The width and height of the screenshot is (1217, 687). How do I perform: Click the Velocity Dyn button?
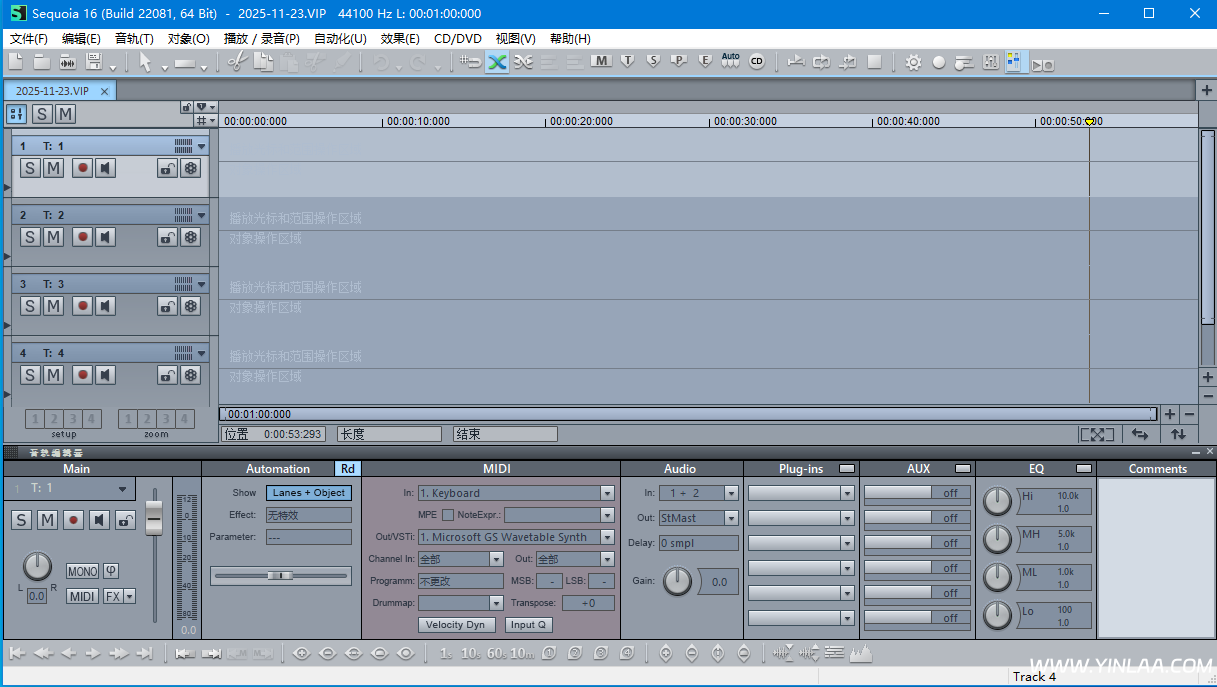point(456,624)
